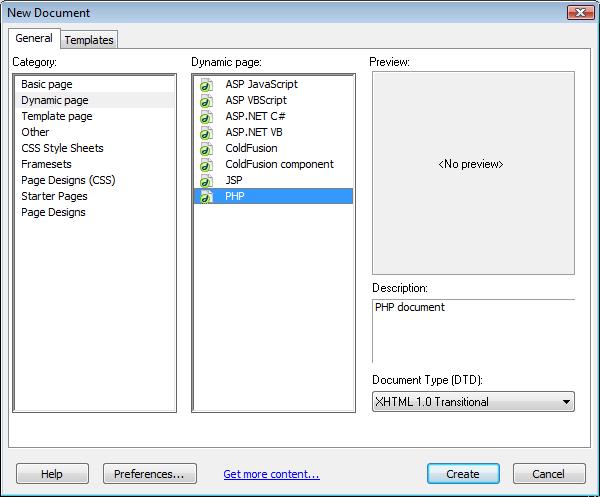Screen dimensions: 600x497
Task: Click the ColdFusion file icon
Action: pos(206,149)
